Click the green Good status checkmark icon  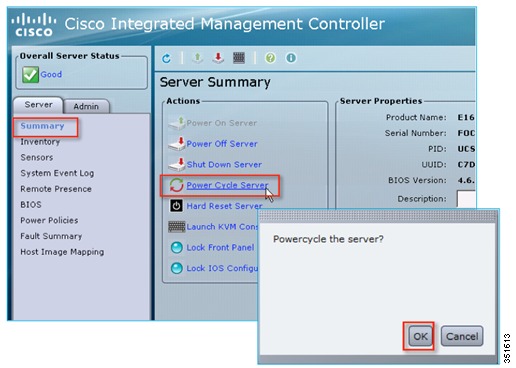(x=30, y=74)
